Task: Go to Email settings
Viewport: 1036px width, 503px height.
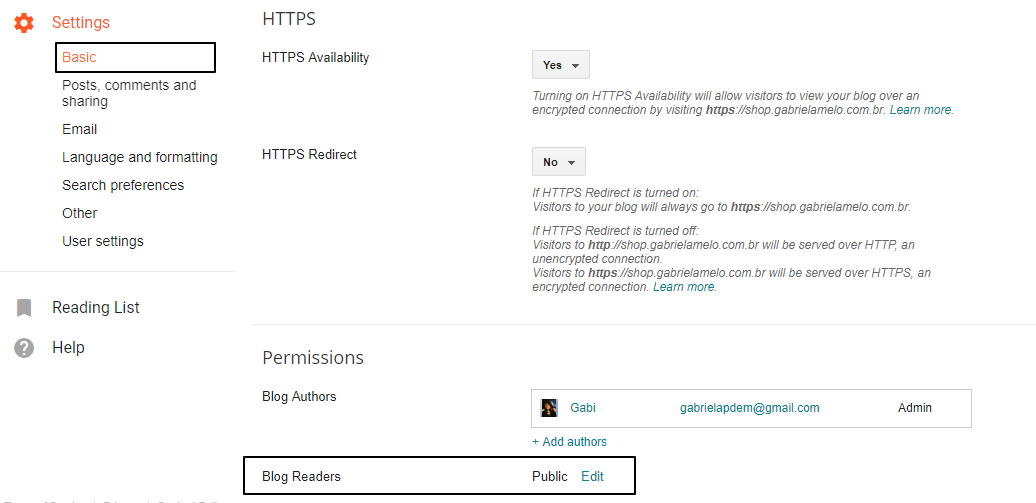Action: (x=79, y=130)
